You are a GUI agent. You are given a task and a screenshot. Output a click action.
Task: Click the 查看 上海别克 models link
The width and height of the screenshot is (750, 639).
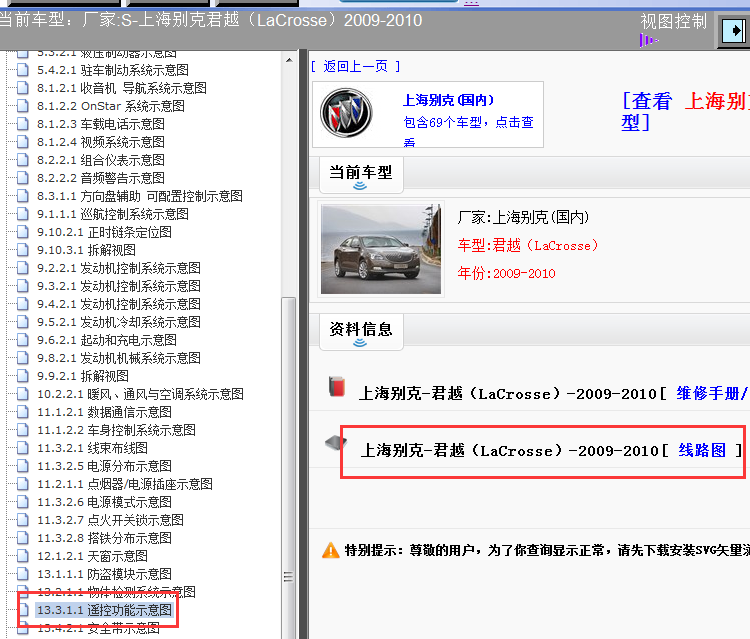[x=685, y=111]
